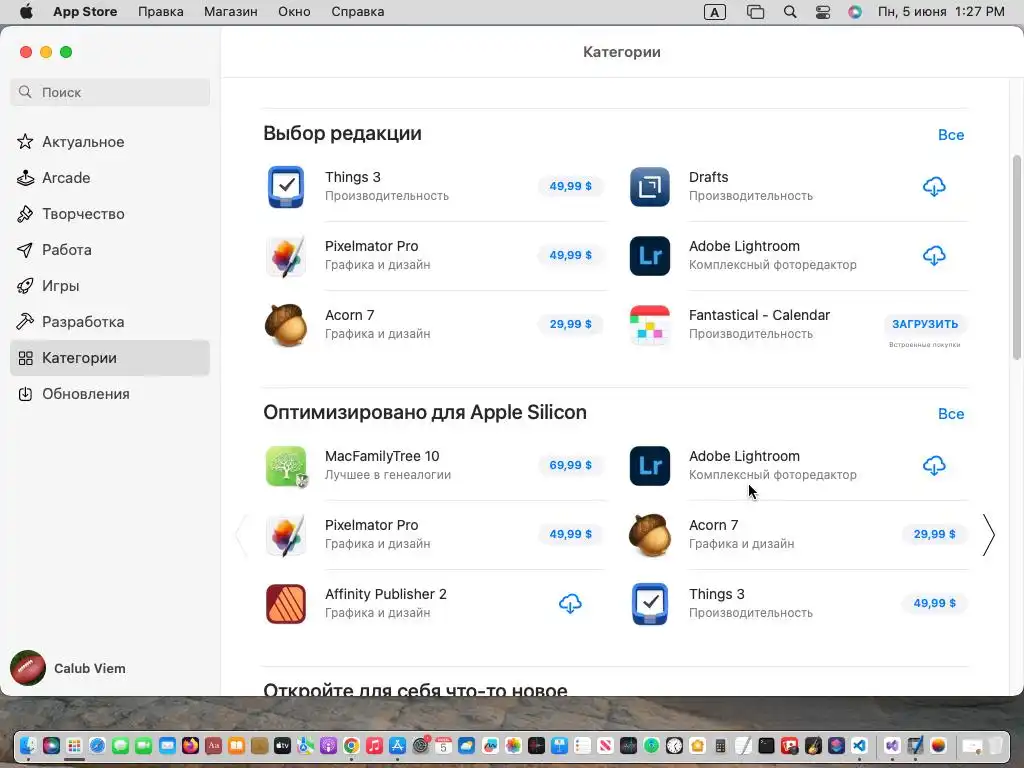Click ЗАГРУЗИТЬ button for Fantastical
This screenshot has width=1024, height=768.
click(925, 324)
